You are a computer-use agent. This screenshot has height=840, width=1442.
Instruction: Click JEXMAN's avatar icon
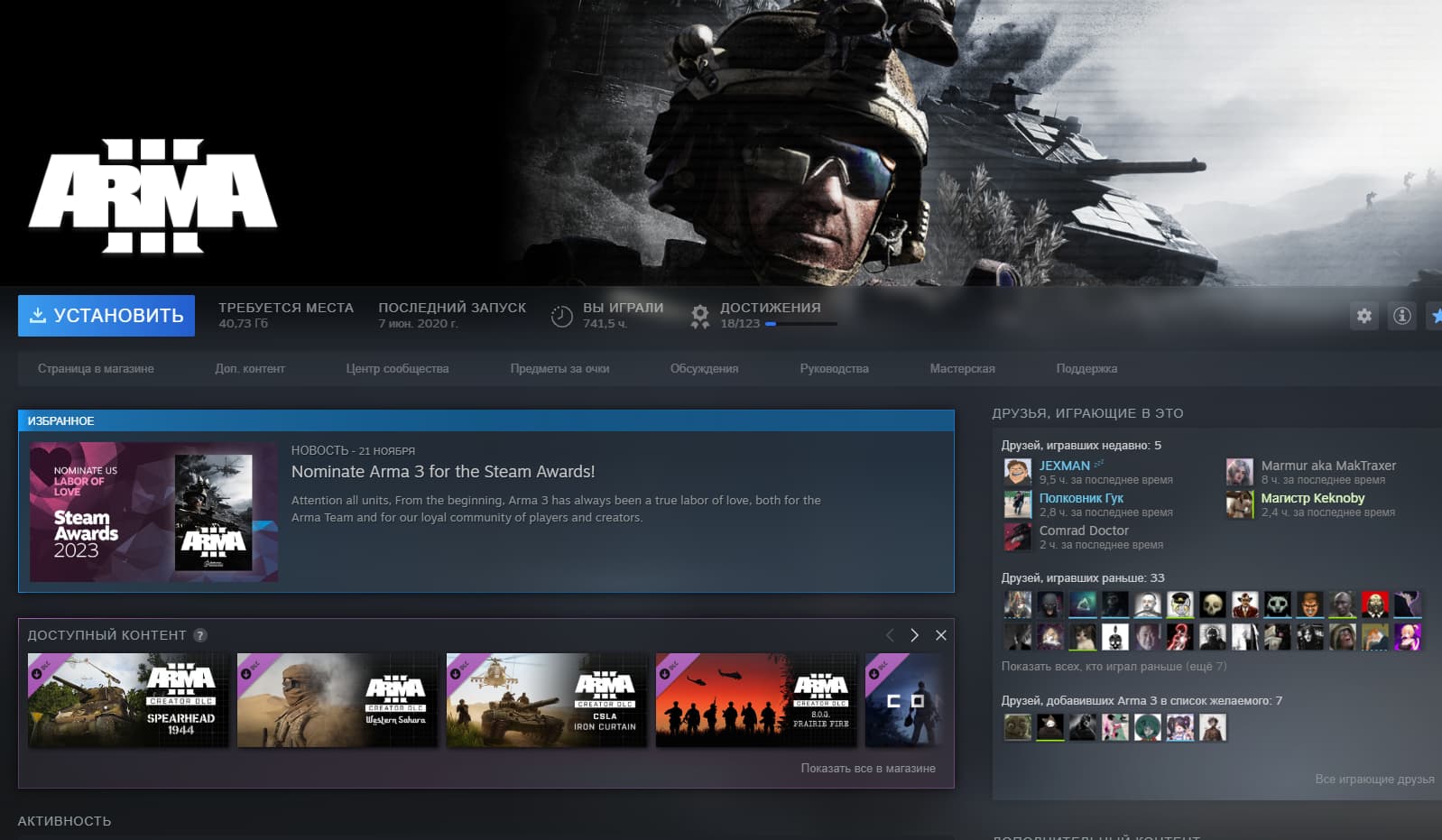click(x=1018, y=472)
